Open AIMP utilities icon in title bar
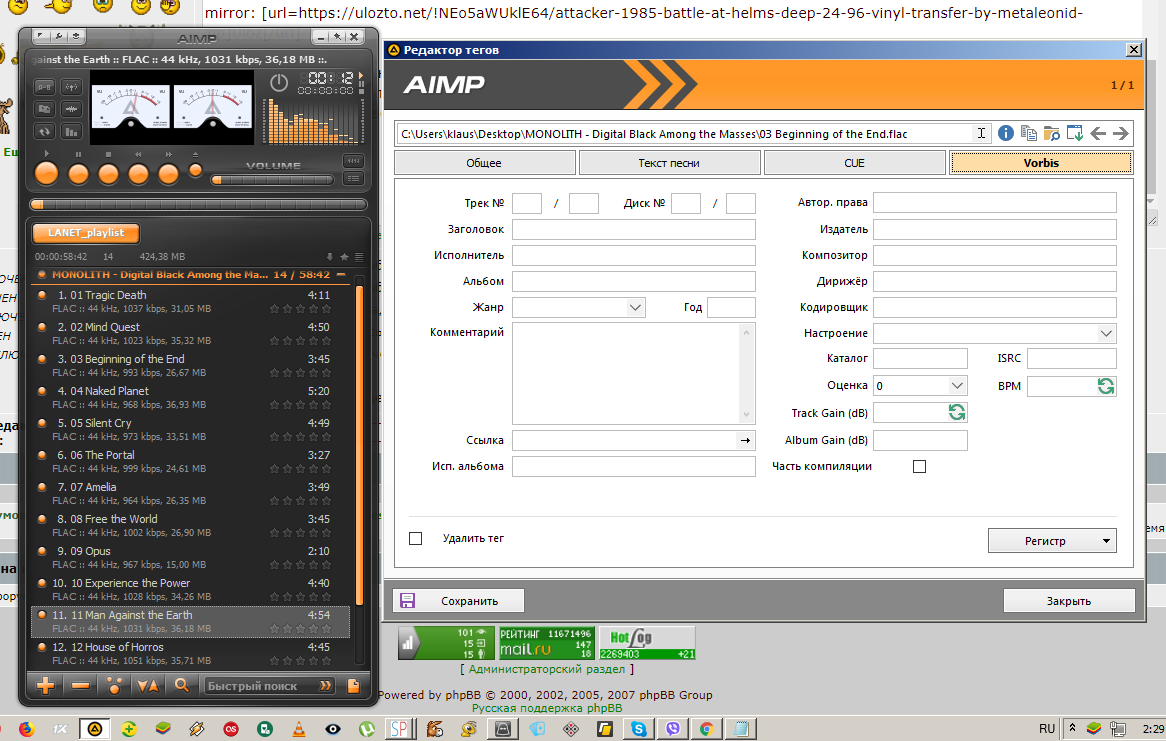1166x741 pixels. coord(75,36)
